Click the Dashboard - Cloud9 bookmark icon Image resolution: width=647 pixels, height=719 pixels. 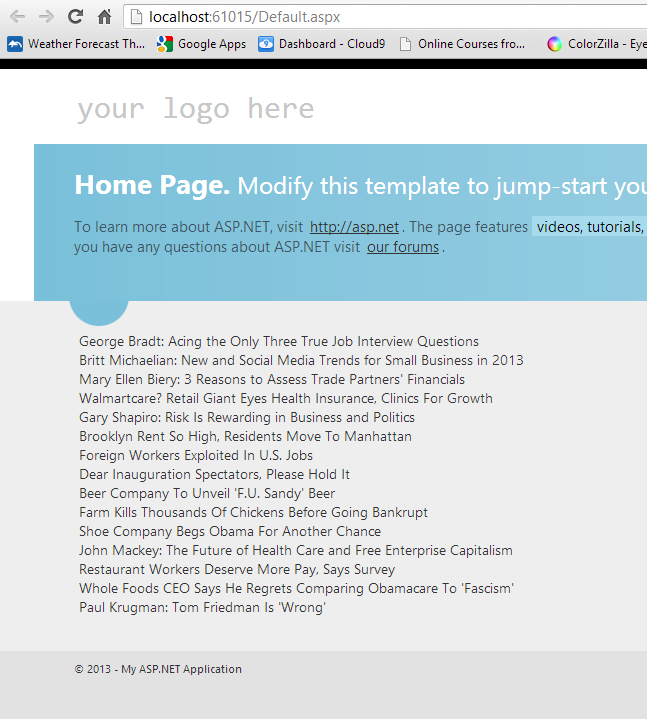point(265,44)
